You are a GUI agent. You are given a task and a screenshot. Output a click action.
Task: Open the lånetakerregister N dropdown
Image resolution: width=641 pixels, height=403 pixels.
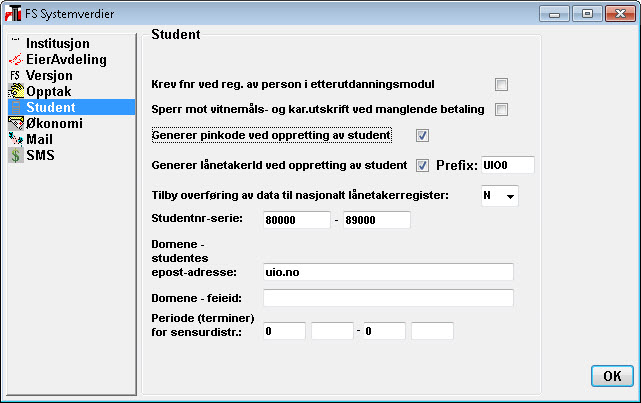point(500,196)
